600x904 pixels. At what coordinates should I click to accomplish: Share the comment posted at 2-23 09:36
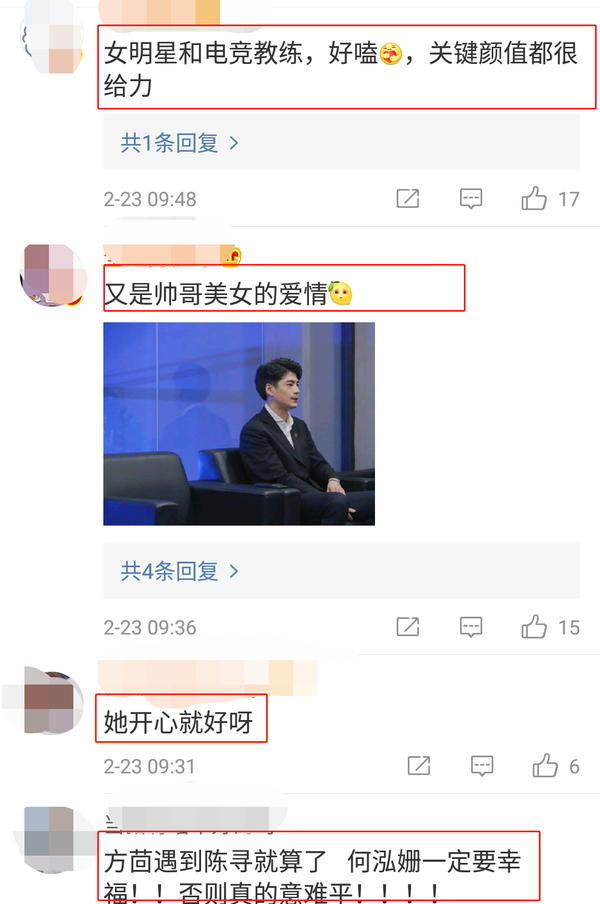click(407, 627)
